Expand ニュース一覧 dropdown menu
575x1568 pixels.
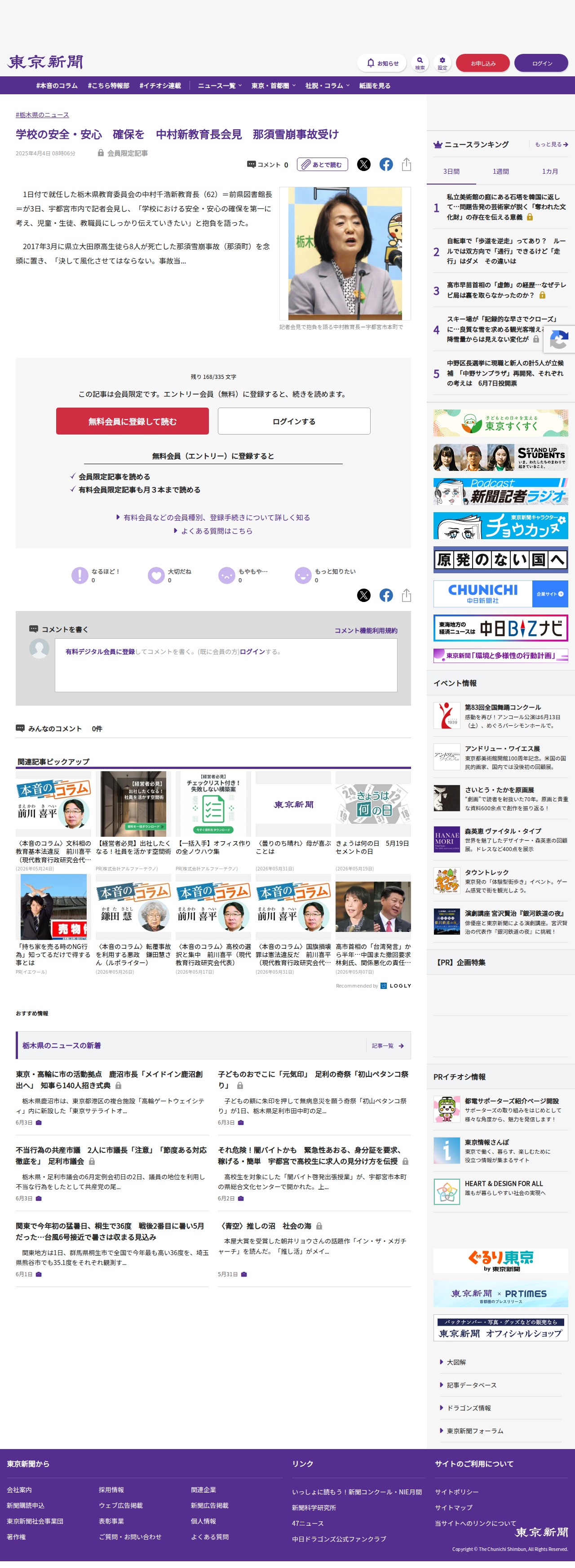coord(219,86)
